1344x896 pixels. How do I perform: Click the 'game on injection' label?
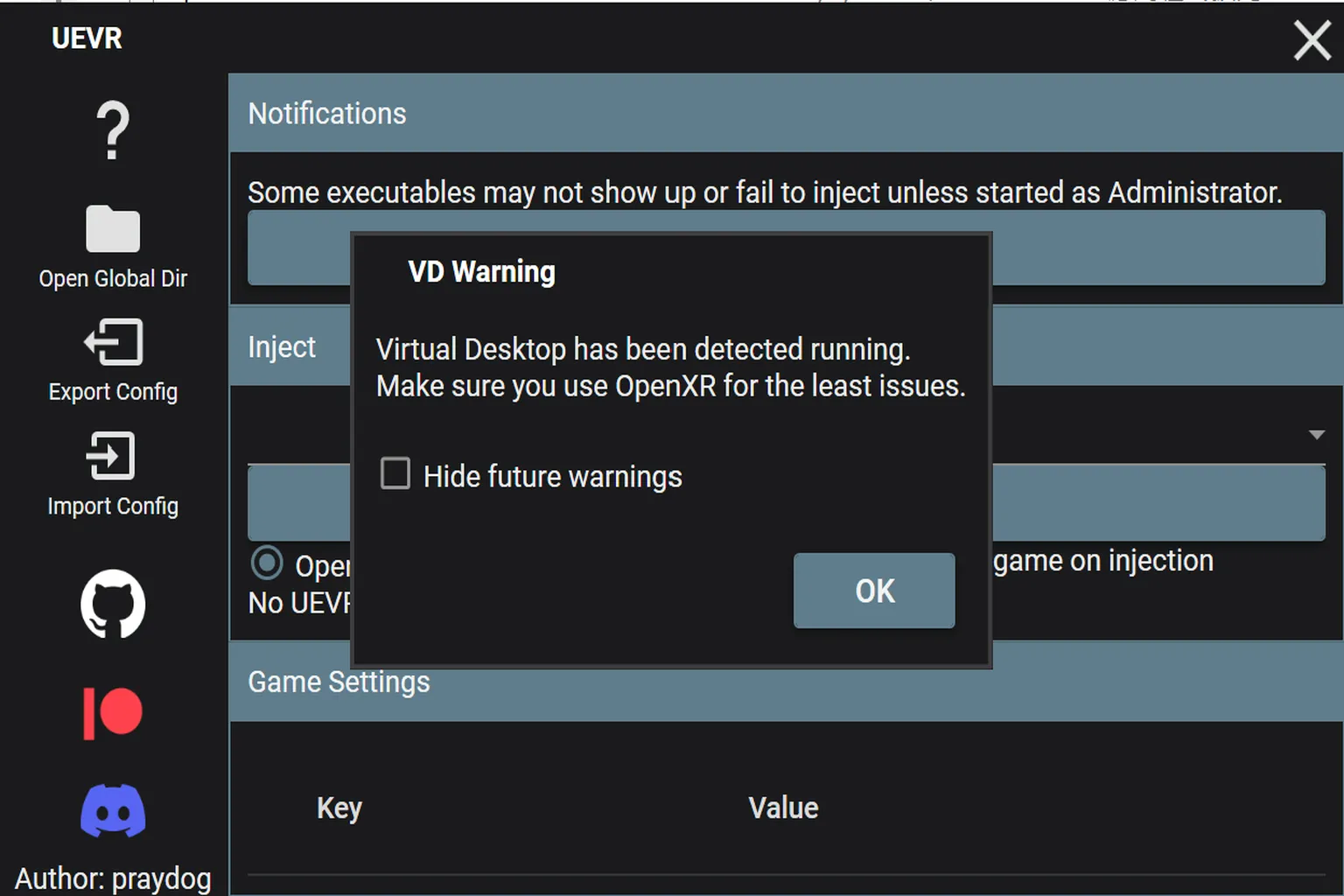[x=1103, y=561]
